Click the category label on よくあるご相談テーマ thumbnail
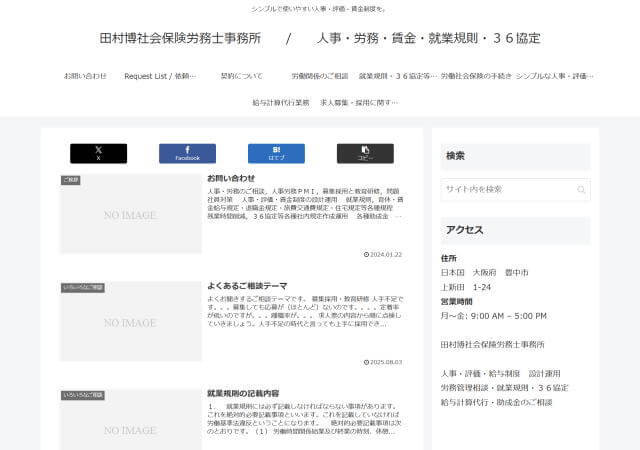 pos(83,287)
